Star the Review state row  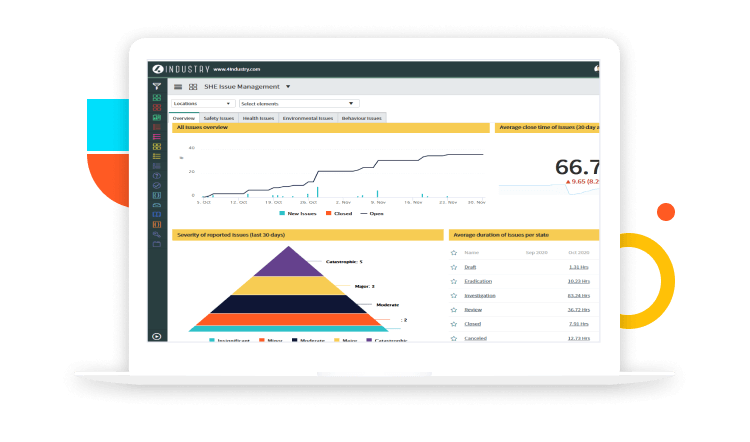[x=454, y=310]
